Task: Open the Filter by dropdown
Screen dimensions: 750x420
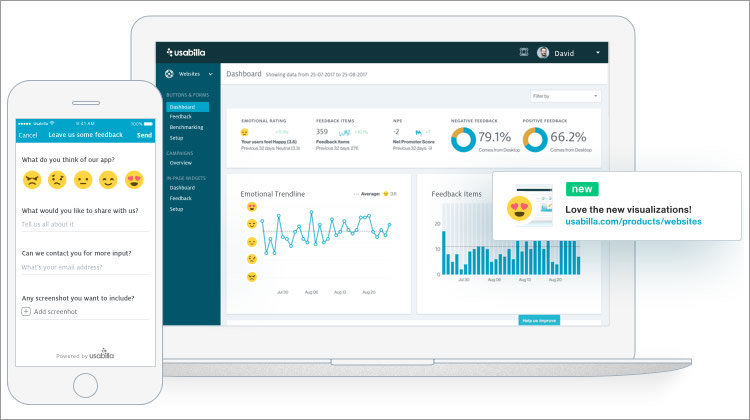Action: 565,96
